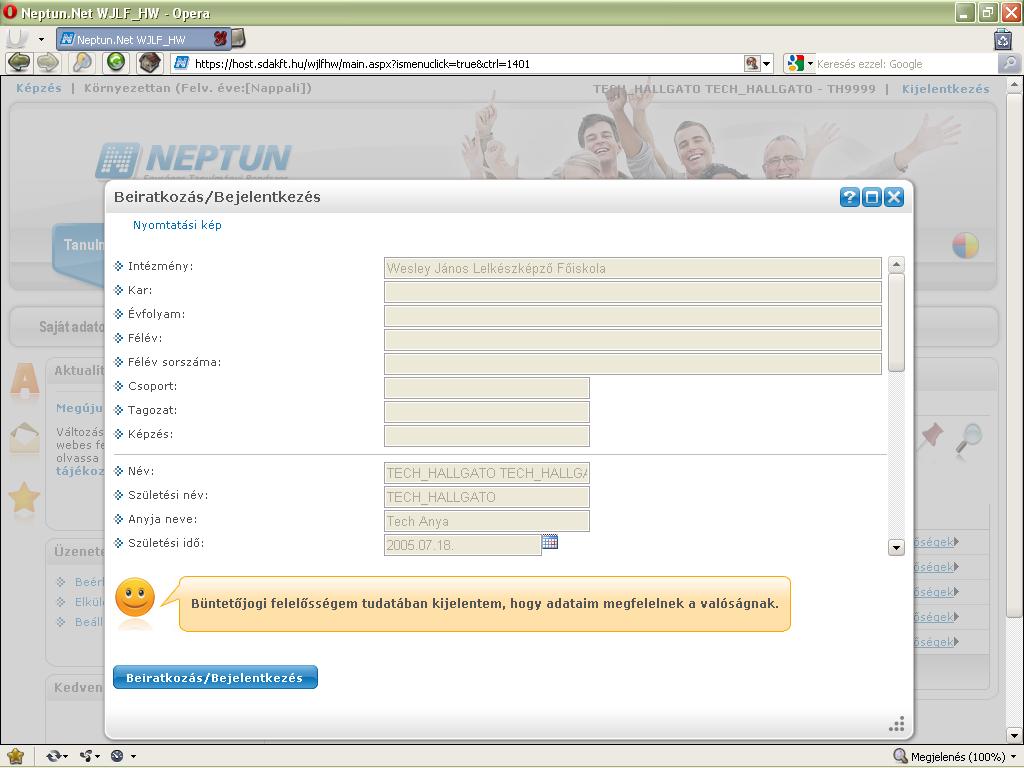
Task: Click the Képzés link in page header
Action: click(x=39, y=88)
